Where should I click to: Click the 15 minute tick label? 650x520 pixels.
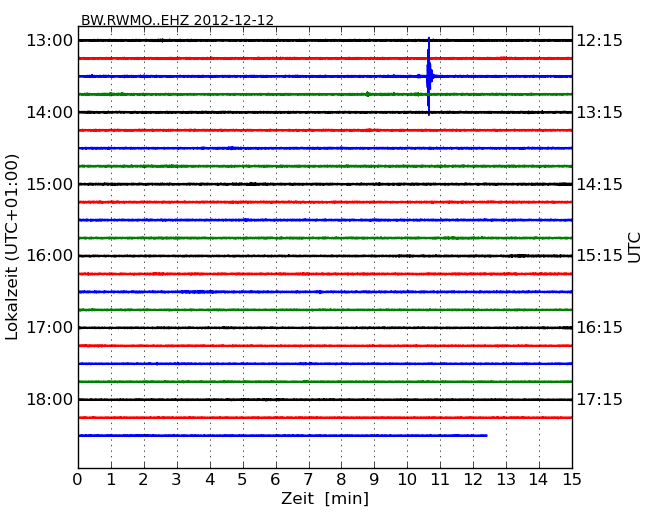[572, 480]
